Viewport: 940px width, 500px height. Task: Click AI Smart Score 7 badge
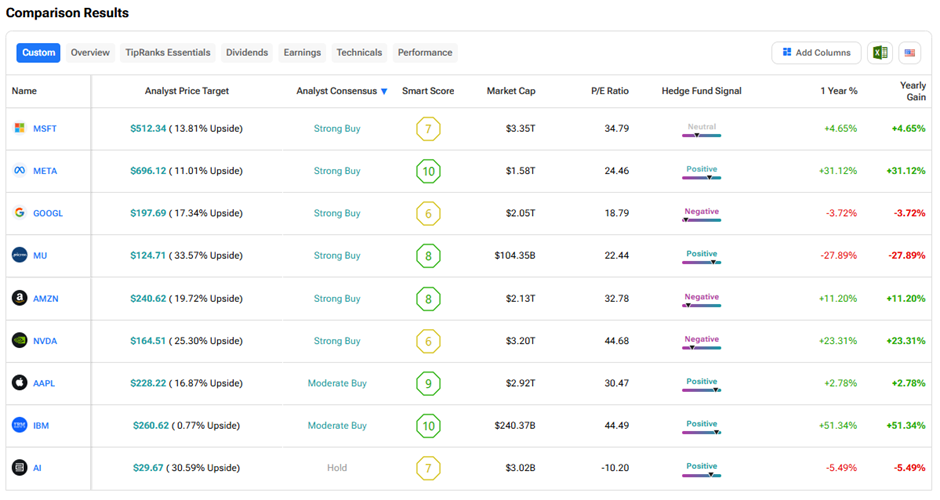(428, 468)
